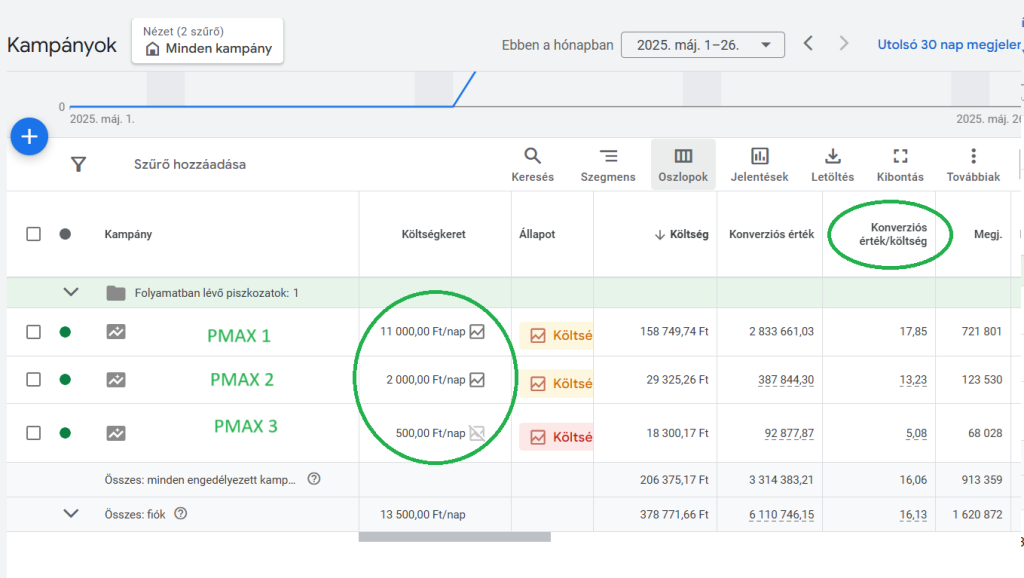Click budget chart icon for 11 000,00 Ft/nap
The image size is (1024, 578).
pos(477,332)
